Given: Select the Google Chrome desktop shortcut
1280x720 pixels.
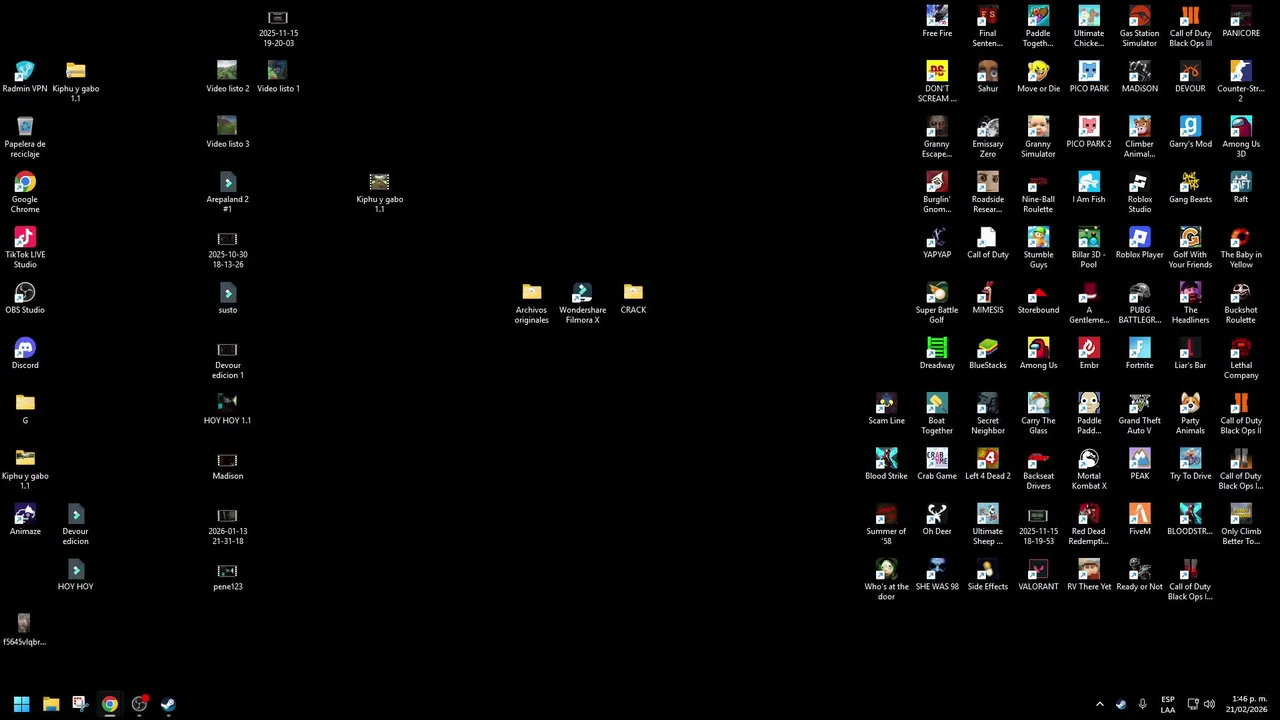Looking at the screenshot, I should pyautogui.click(x=25, y=192).
